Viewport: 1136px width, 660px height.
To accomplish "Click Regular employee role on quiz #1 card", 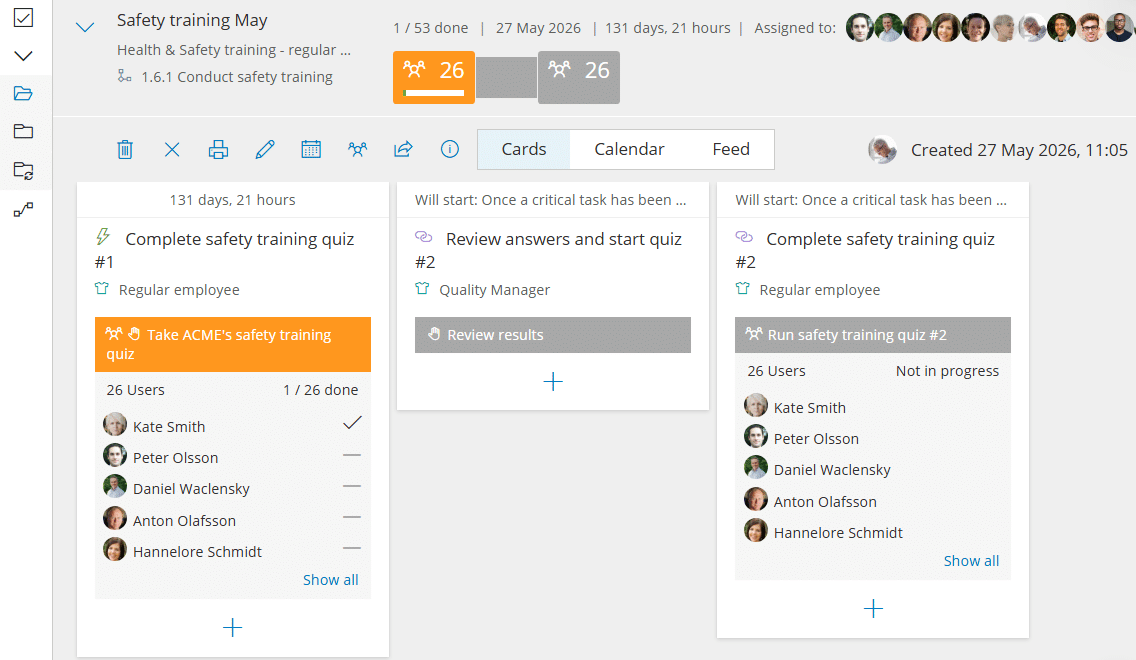I will click(x=179, y=290).
